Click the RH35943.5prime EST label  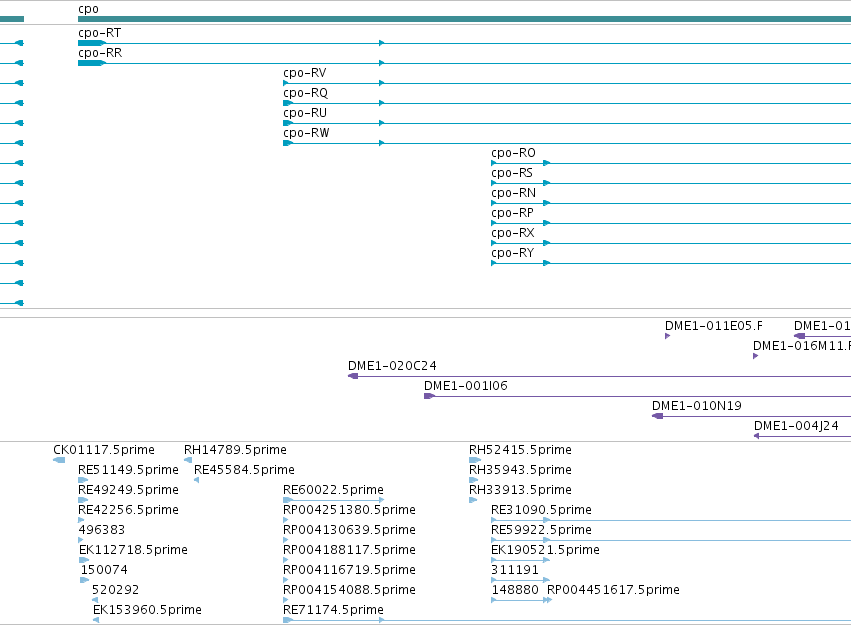tap(520, 470)
